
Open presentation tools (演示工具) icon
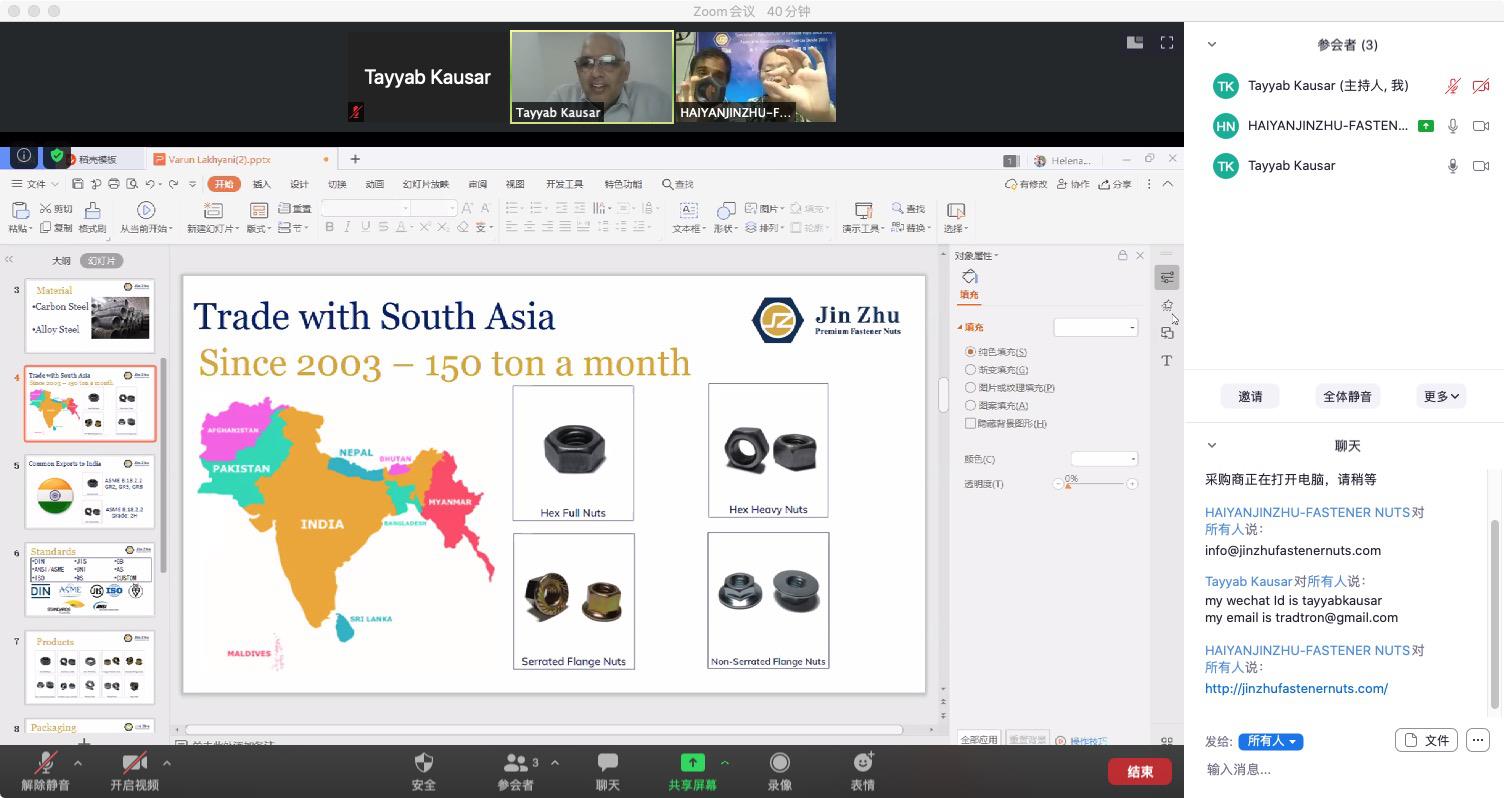863,210
